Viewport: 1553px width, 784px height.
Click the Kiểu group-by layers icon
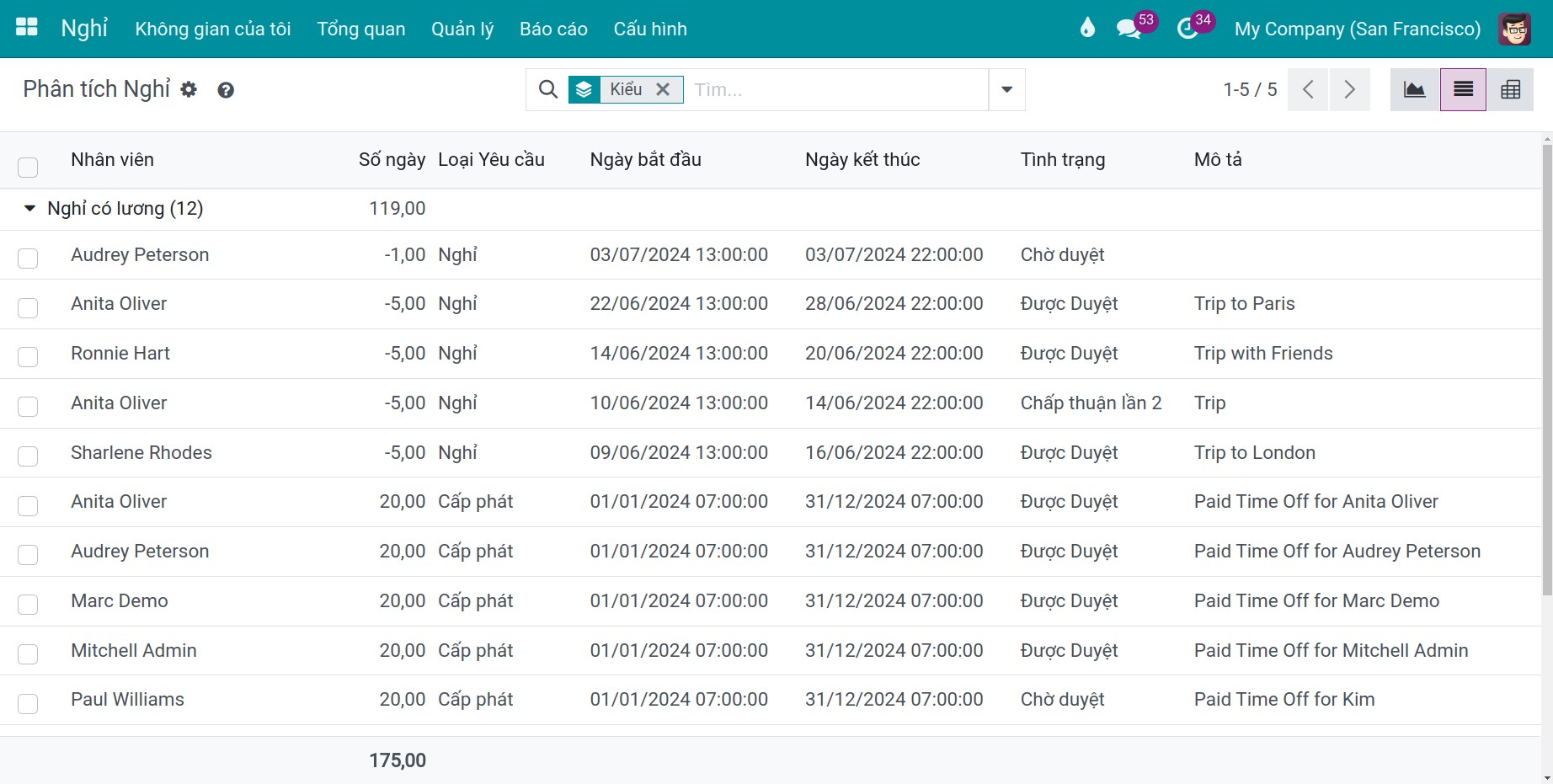(584, 89)
